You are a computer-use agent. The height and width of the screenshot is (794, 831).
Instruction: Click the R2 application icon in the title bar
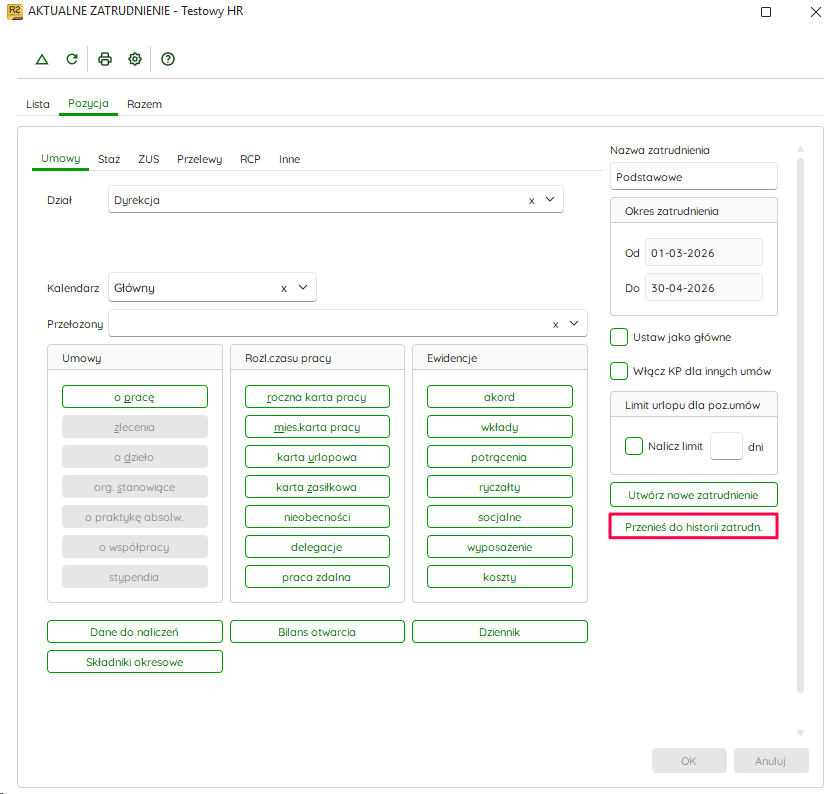coord(15,12)
